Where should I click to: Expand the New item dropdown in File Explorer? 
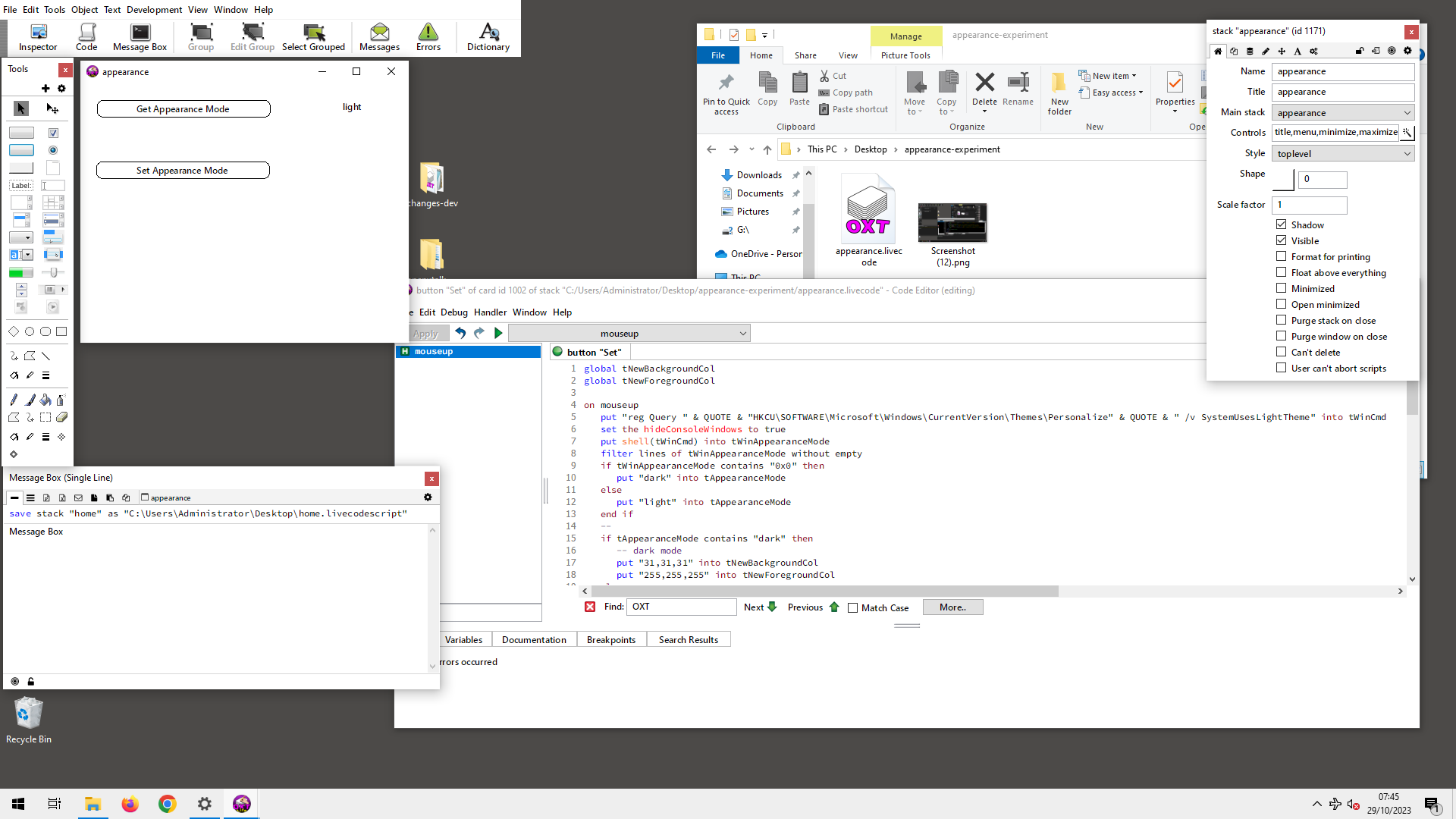point(1109,76)
